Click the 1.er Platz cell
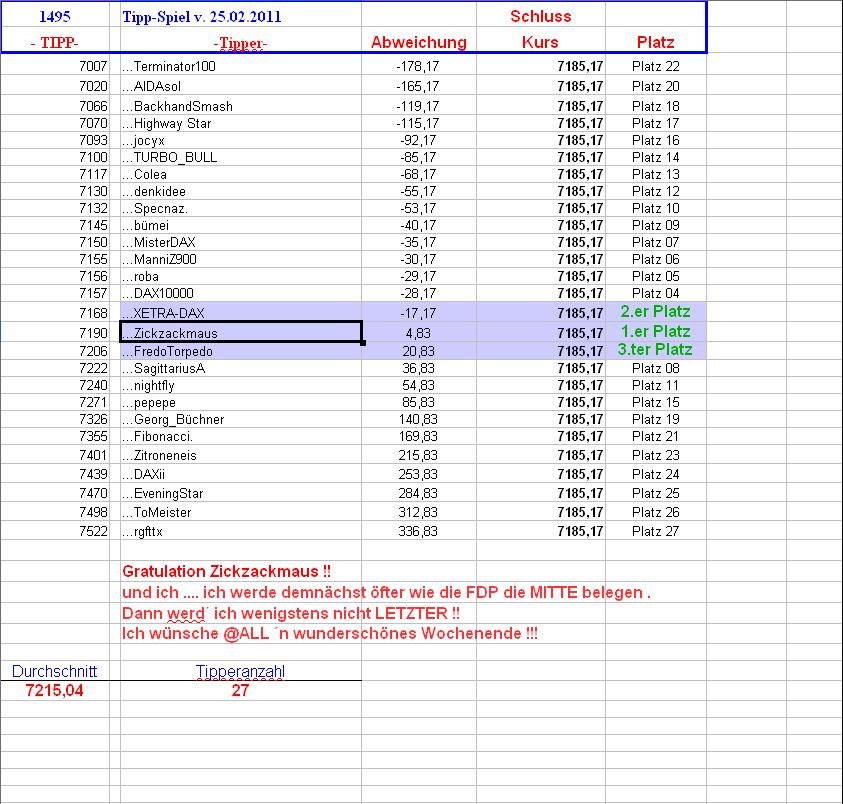Viewport: 843px width, 804px height. [655, 331]
